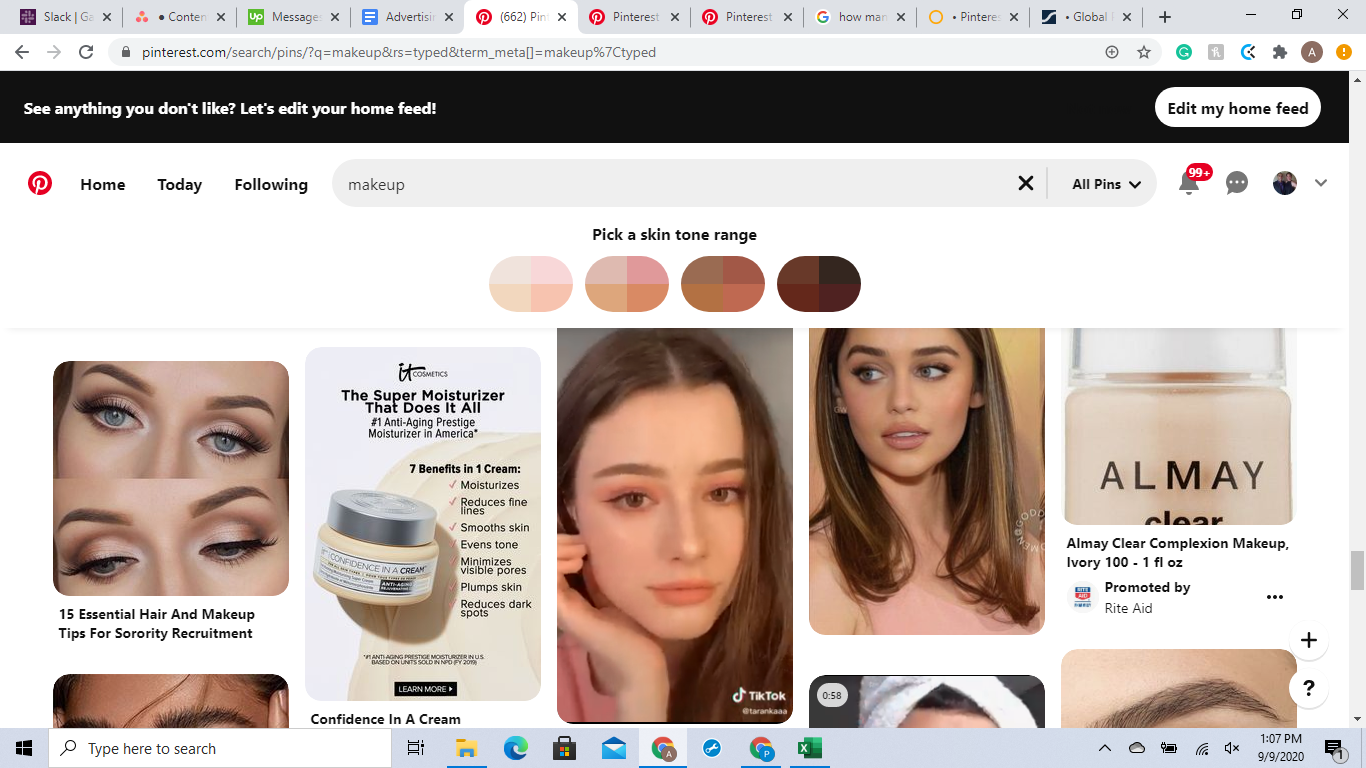Open the Following page
The image size is (1366, 768).
pos(271,184)
